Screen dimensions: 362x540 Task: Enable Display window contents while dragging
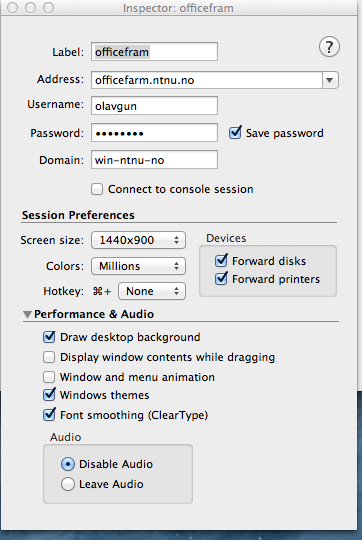tap(49, 357)
